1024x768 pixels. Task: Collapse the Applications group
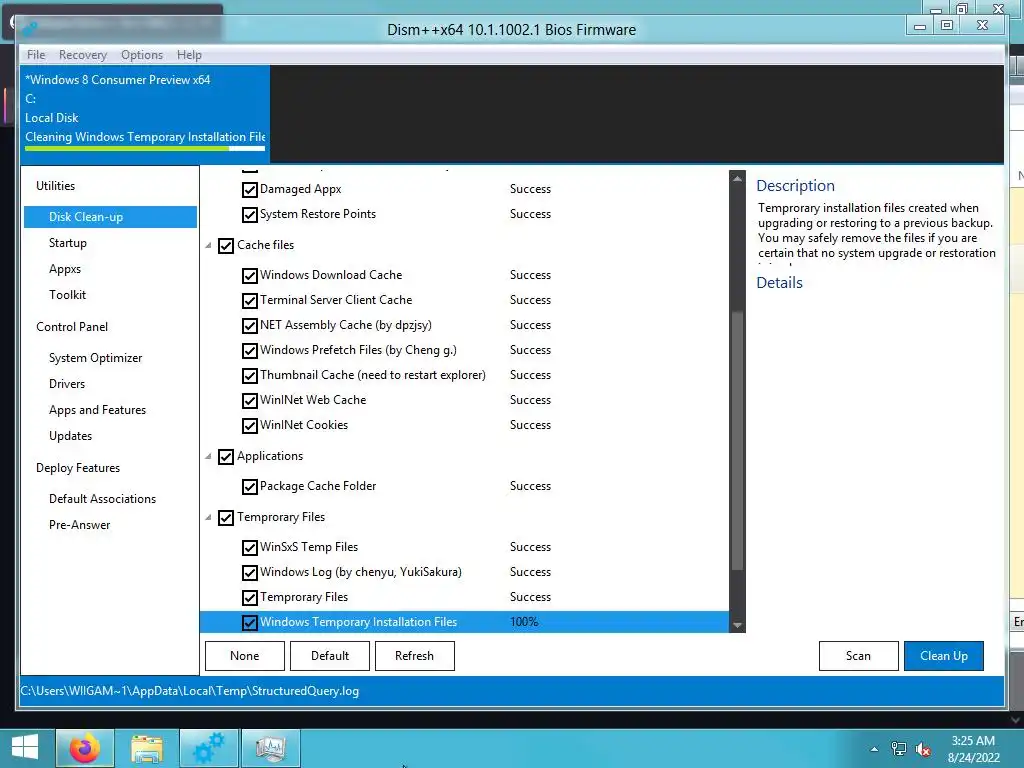208,456
